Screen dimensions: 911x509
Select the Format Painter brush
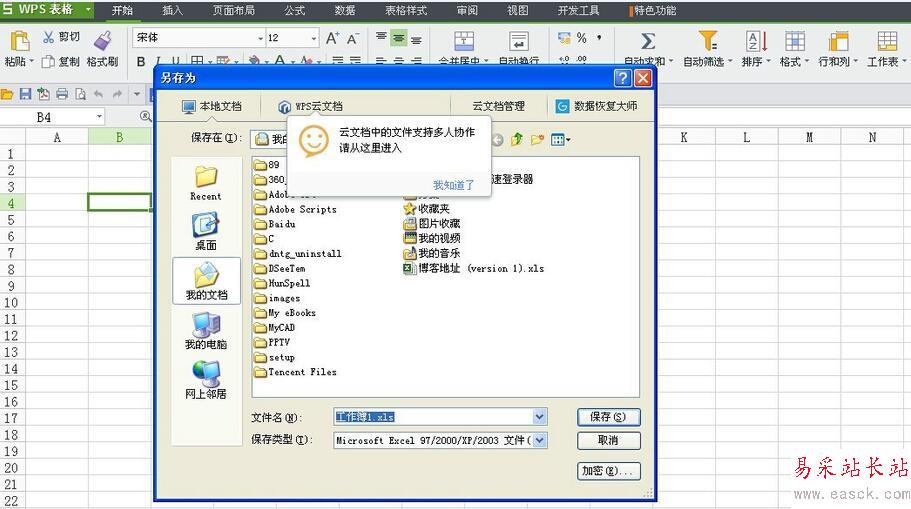[103, 40]
